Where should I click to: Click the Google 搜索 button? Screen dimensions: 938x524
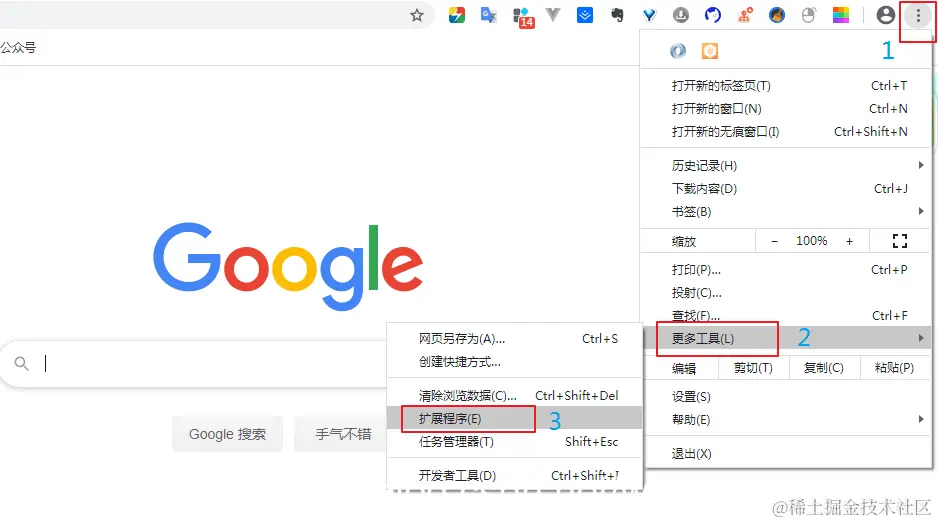(x=227, y=434)
